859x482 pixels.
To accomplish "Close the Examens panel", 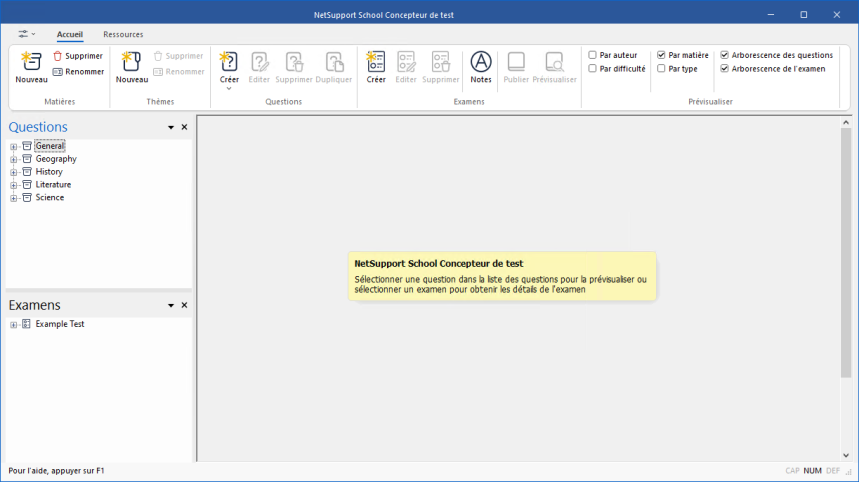I will pyautogui.click(x=185, y=305).
